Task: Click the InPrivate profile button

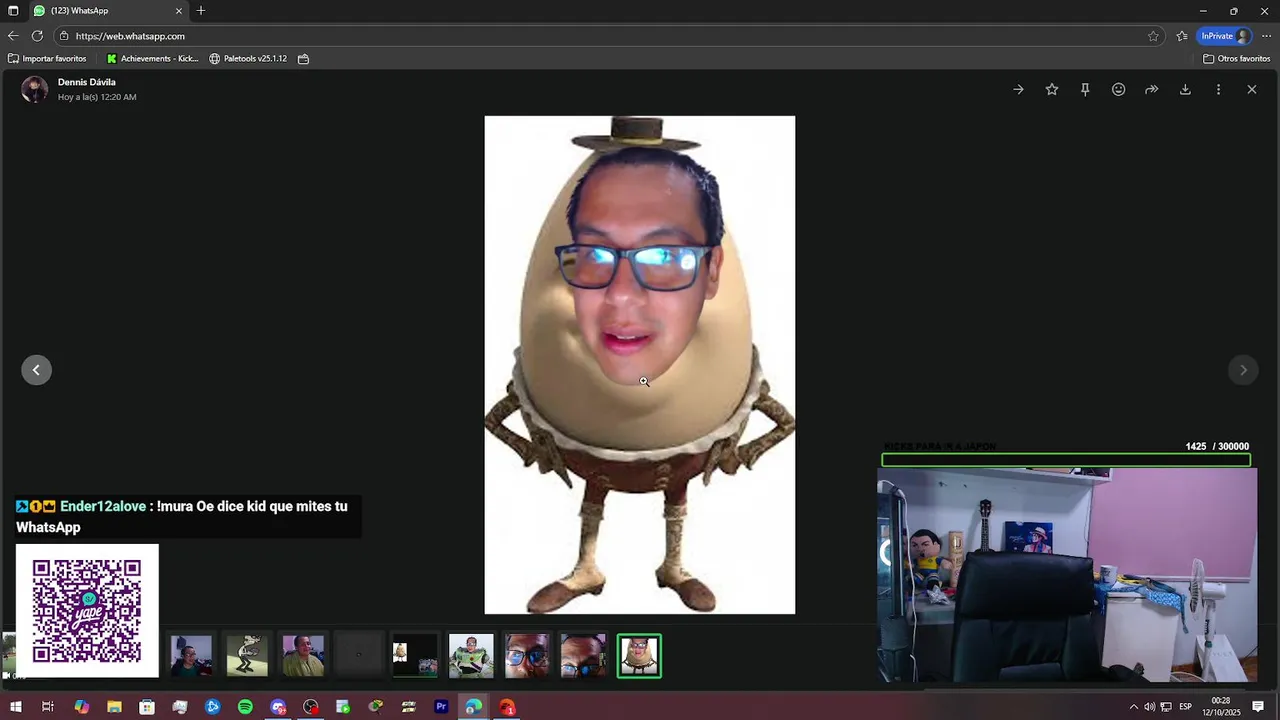Action: pyautogui.click(x=1225, y=36)
